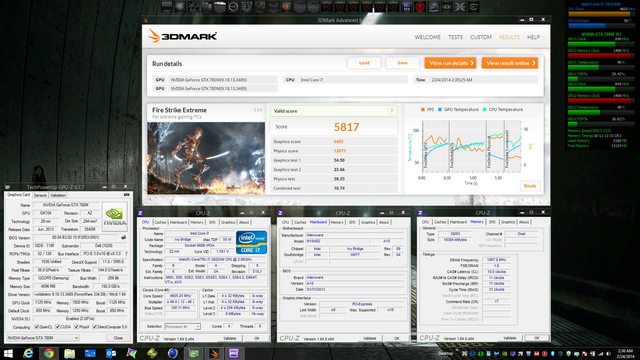Open Outlook from the taskbar
The height and width of the screenshot is (360, 640).
pos(111,353)
